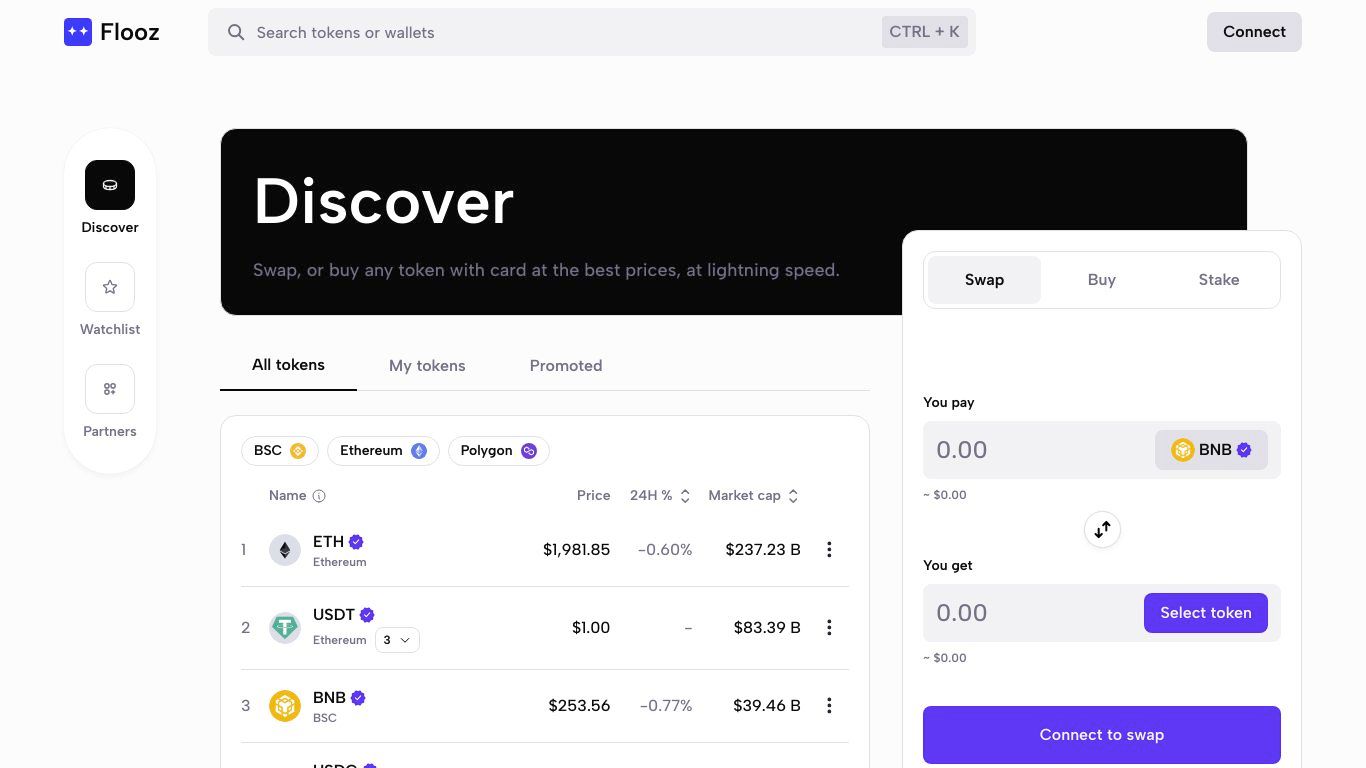Sort by 24H % column
1366x768 pixels.
pyautogui.click(x=660, y=496)
